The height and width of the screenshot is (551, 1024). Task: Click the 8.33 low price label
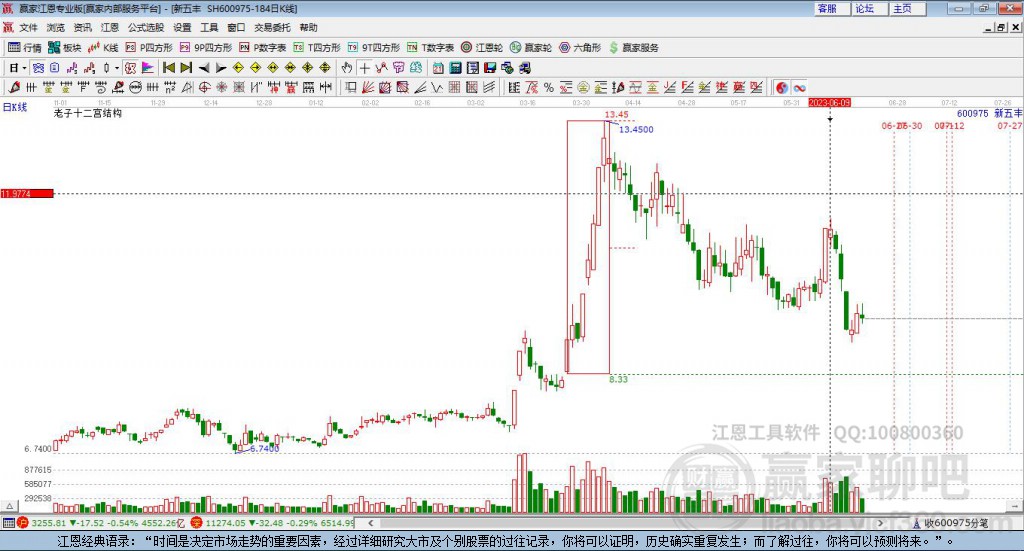tap(618, 379)
